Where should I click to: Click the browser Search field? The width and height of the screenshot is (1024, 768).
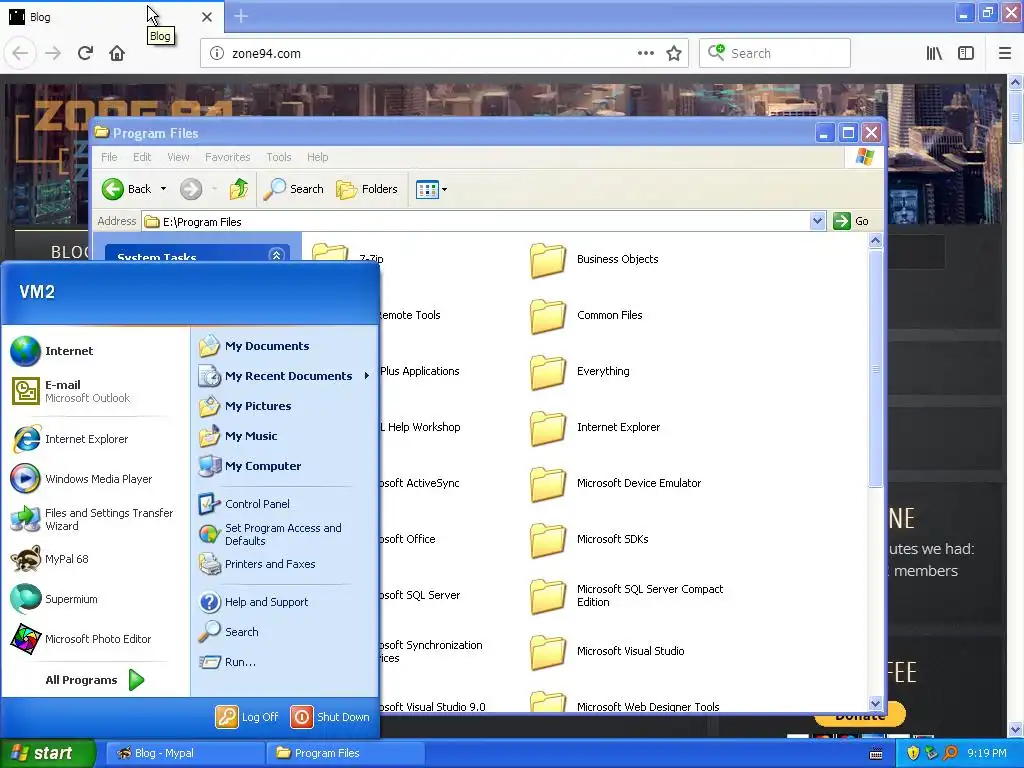pyautogui.click(x=775, y=53)
